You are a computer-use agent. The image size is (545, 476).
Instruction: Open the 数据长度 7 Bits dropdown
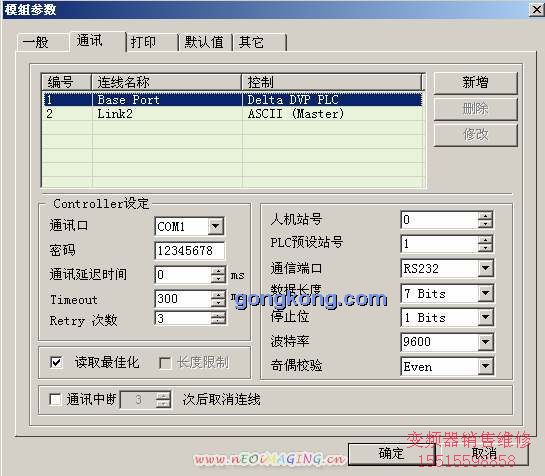(486, 293)
